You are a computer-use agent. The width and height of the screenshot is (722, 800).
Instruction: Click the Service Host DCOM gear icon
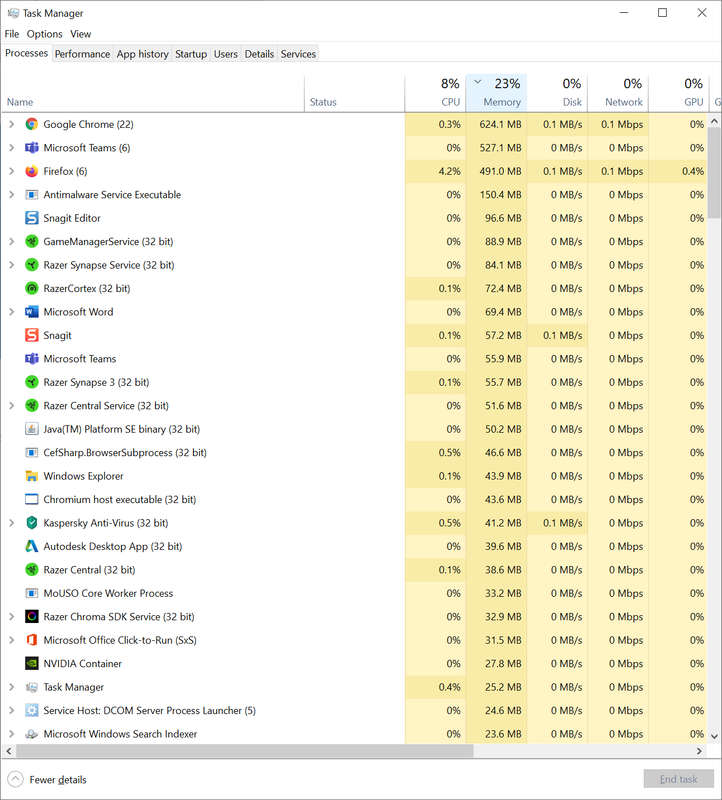(x=32, y=711)
